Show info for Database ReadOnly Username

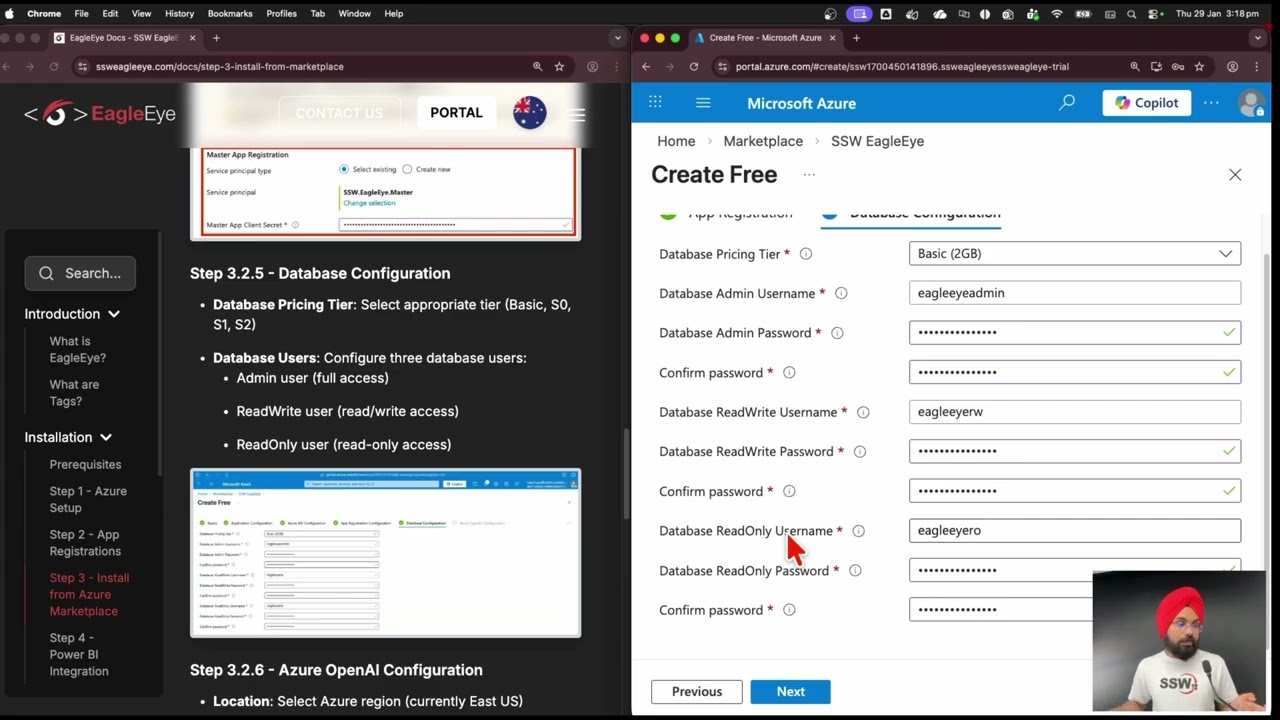[x=858, y=531]
